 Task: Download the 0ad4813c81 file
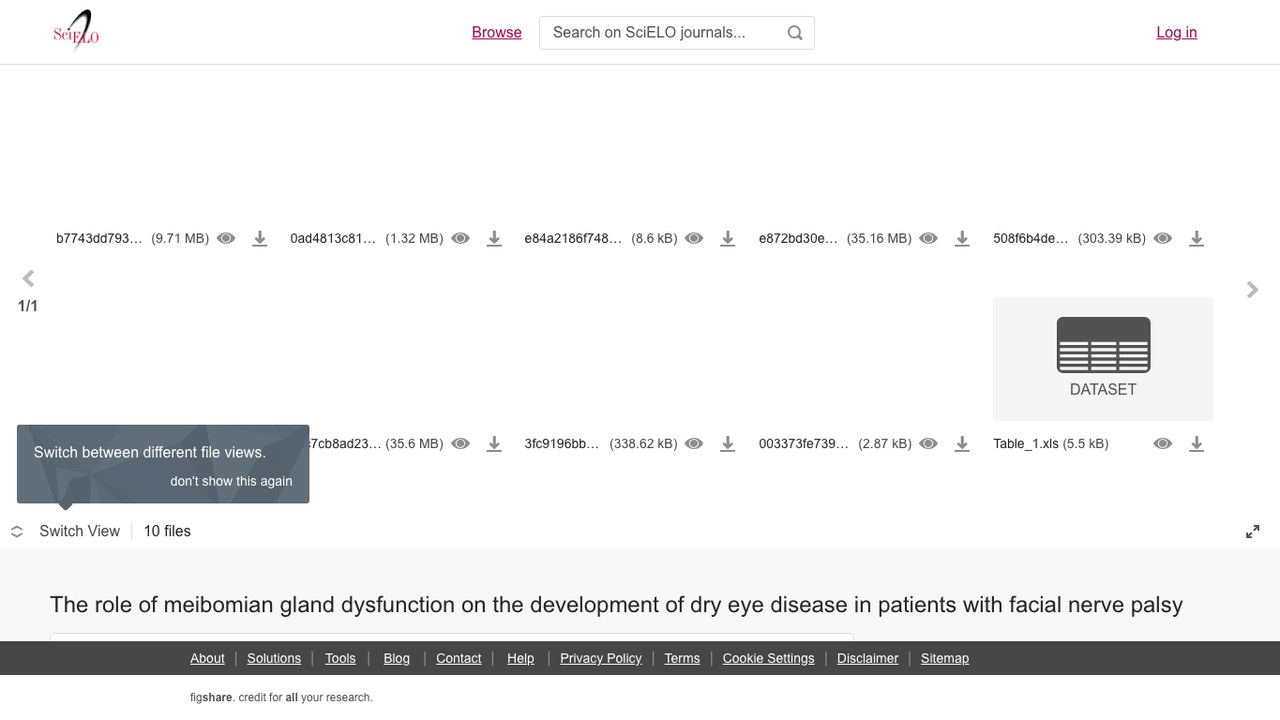pyautogui.click(x=494, y=239)
